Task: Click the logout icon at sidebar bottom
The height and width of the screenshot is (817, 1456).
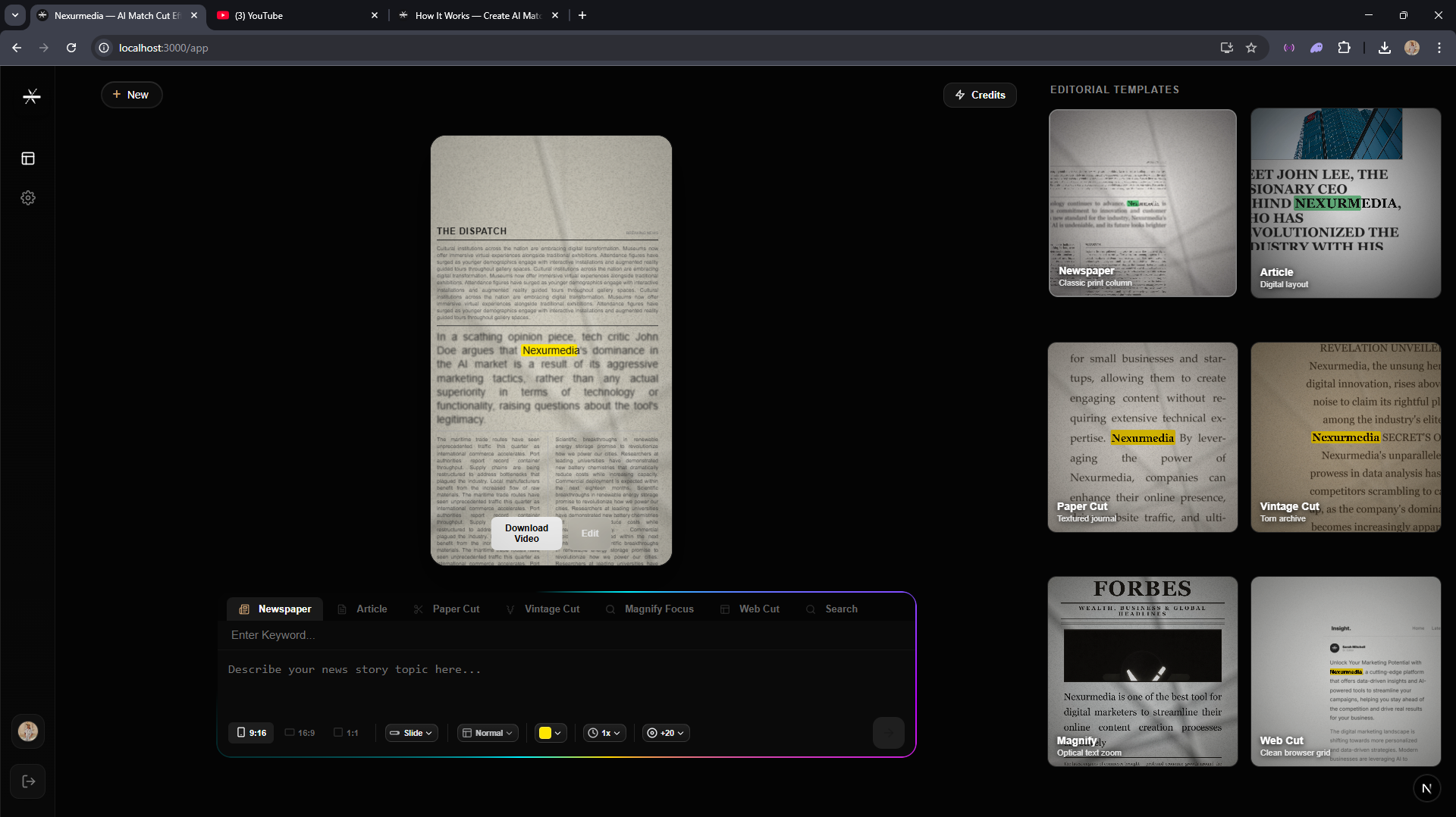Action: [28, 781]
